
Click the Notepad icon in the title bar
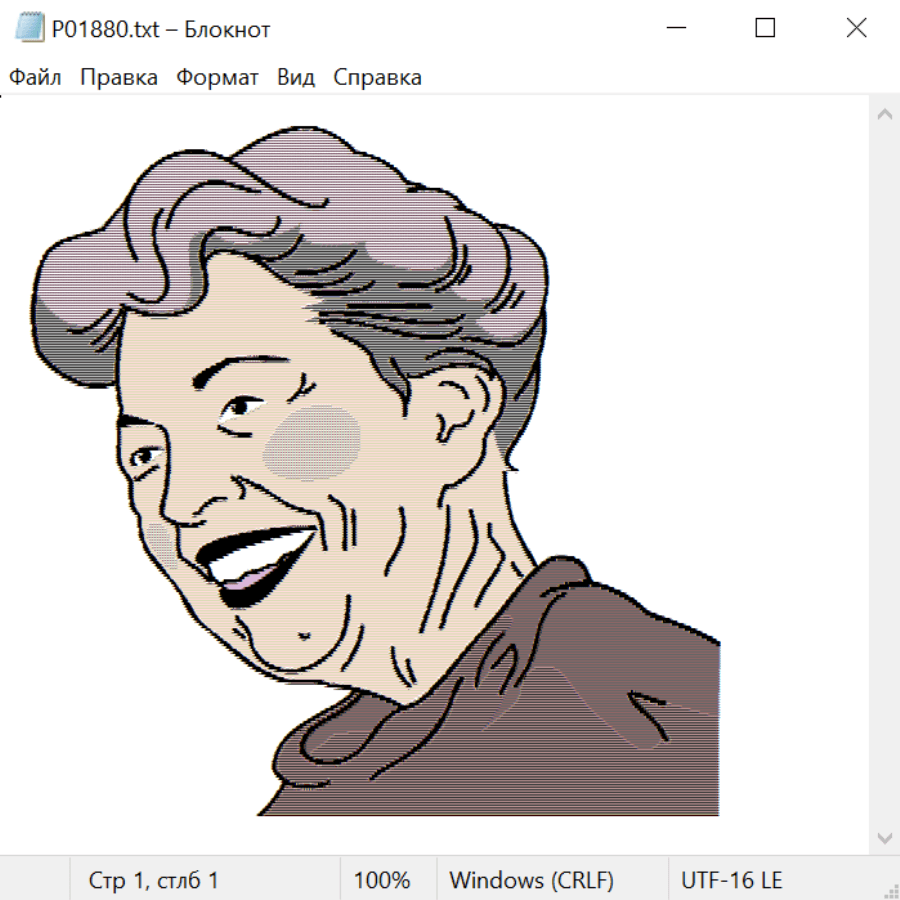coord(30,28)
